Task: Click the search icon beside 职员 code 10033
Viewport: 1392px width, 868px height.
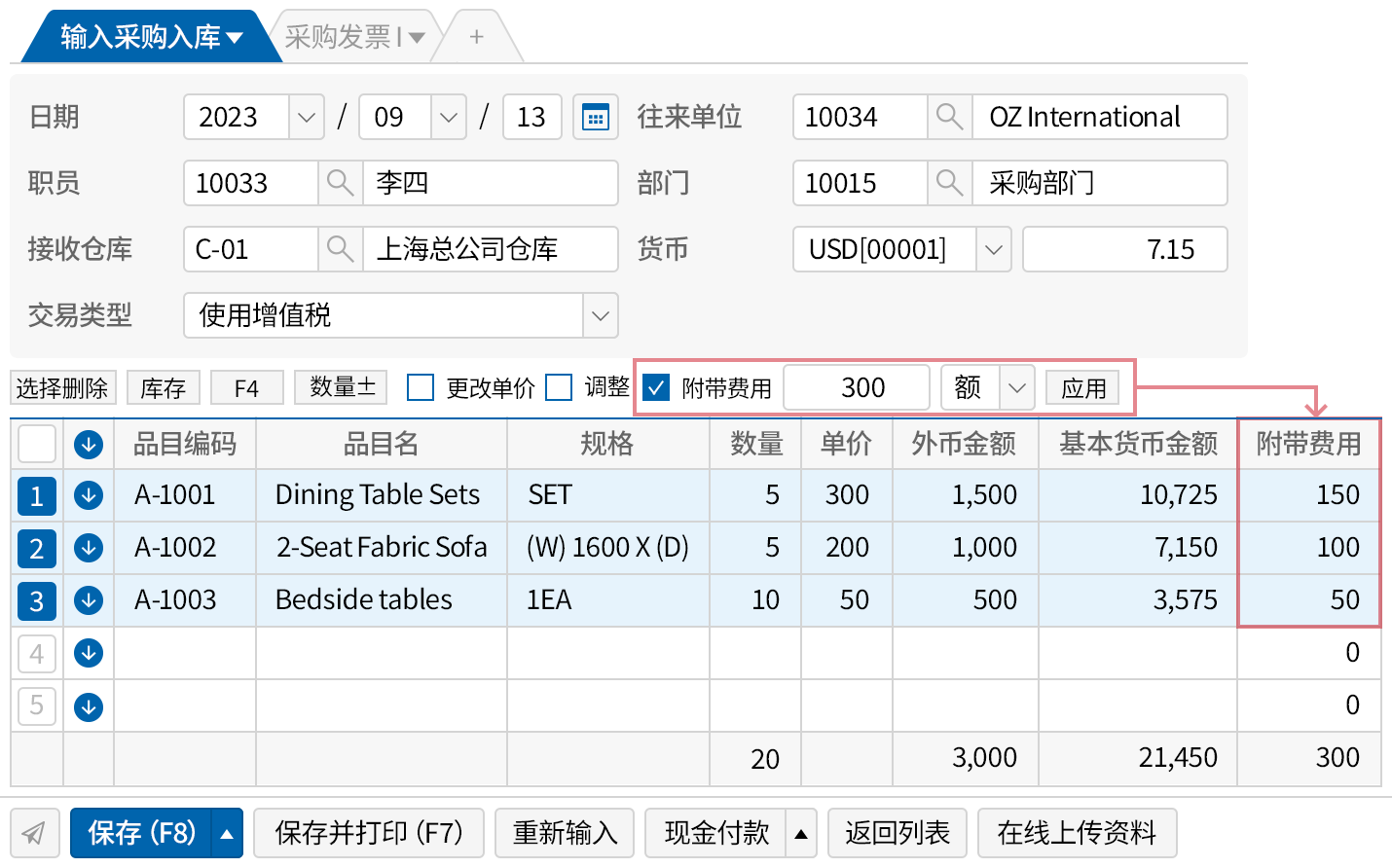Action: point(340,184)
